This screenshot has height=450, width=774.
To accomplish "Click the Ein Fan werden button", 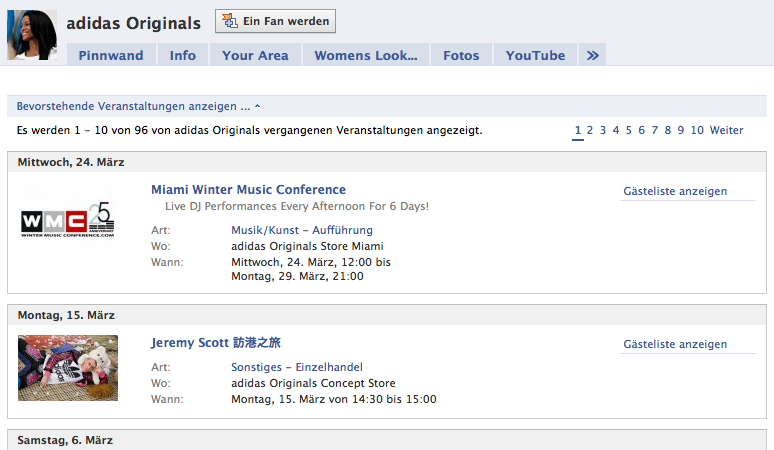I will coord(275,21).
